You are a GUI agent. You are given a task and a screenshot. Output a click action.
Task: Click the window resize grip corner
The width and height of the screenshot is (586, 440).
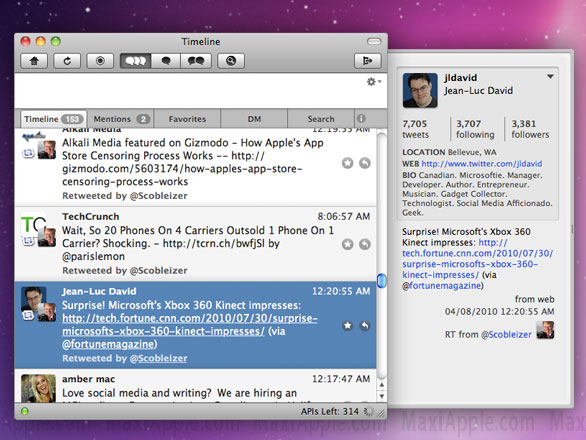coord(381,412)
